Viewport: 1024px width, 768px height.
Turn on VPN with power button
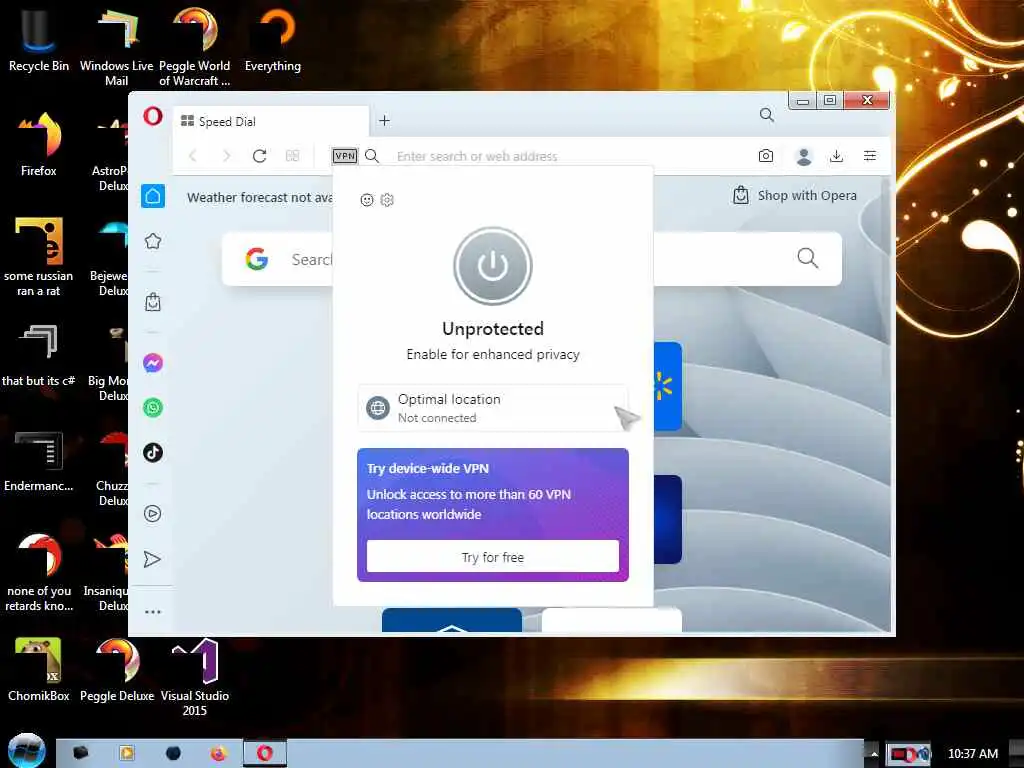493,266
